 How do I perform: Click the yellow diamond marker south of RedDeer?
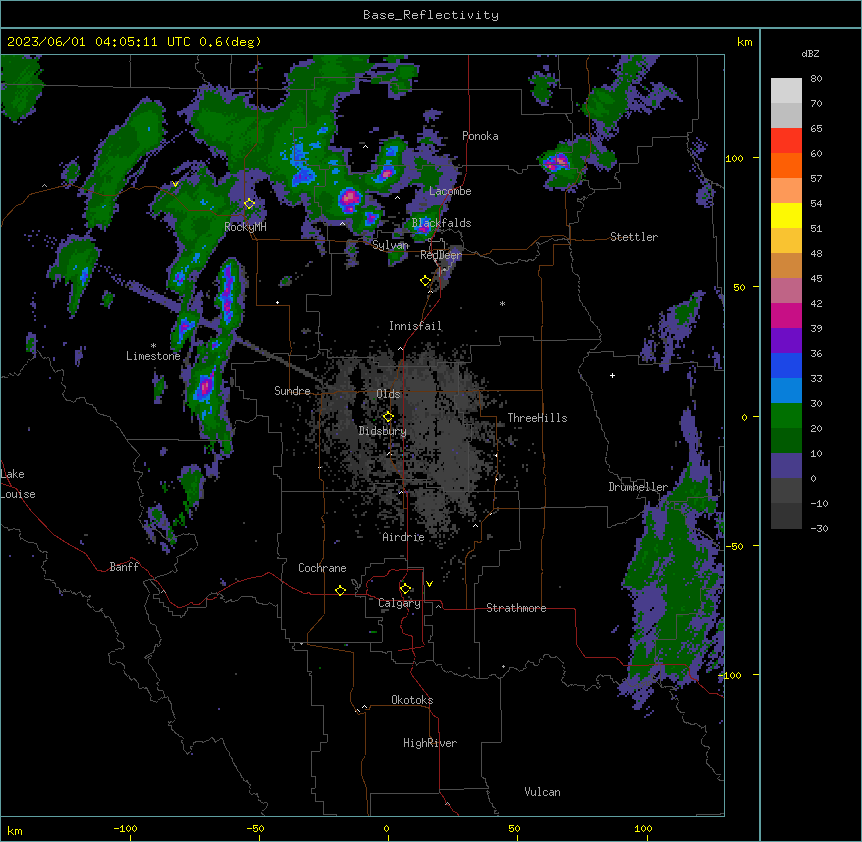[426, 281]
